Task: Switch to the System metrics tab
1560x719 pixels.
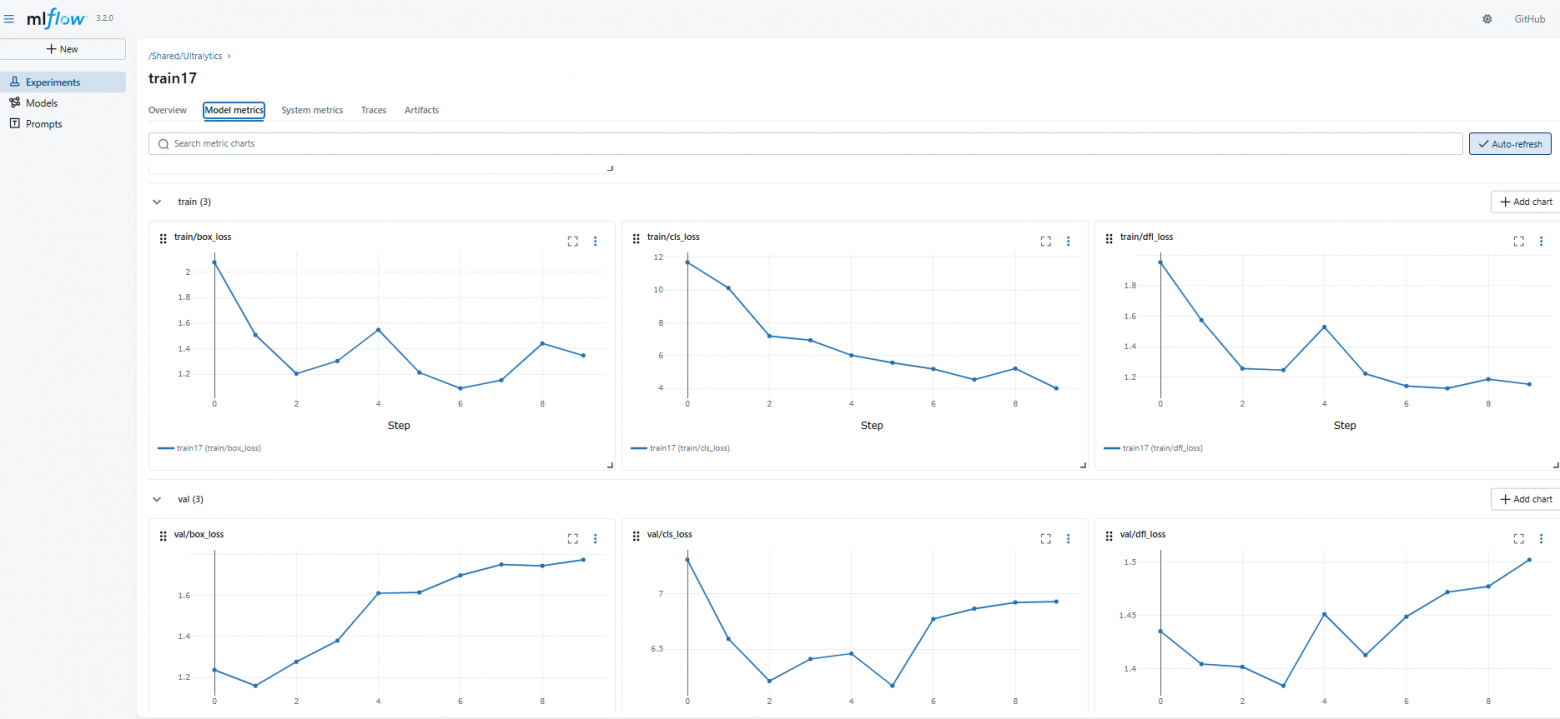Action: tap(312, 110)
